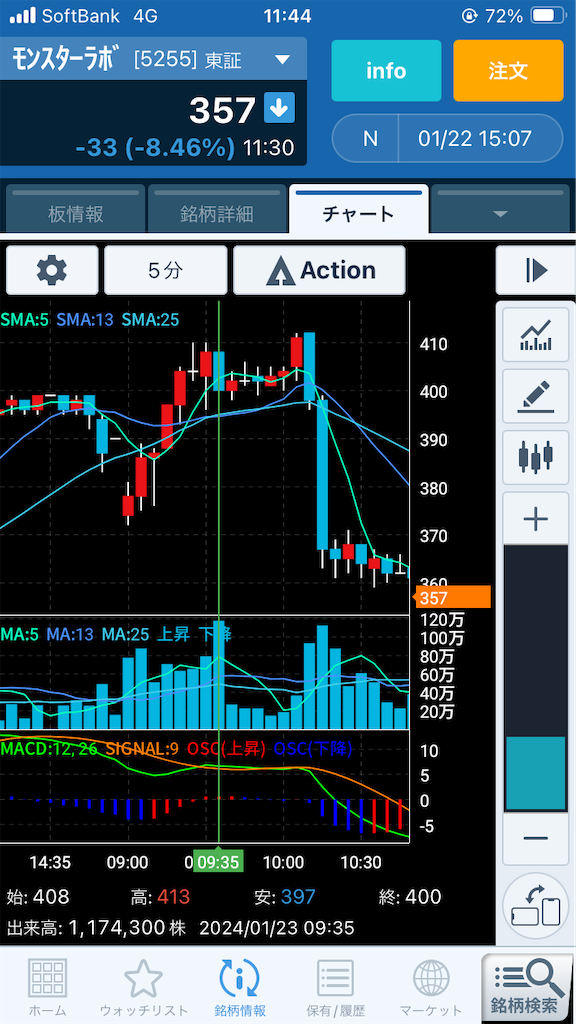
Task: Tap the 終: 400 close value
Action: click(410, 897)
